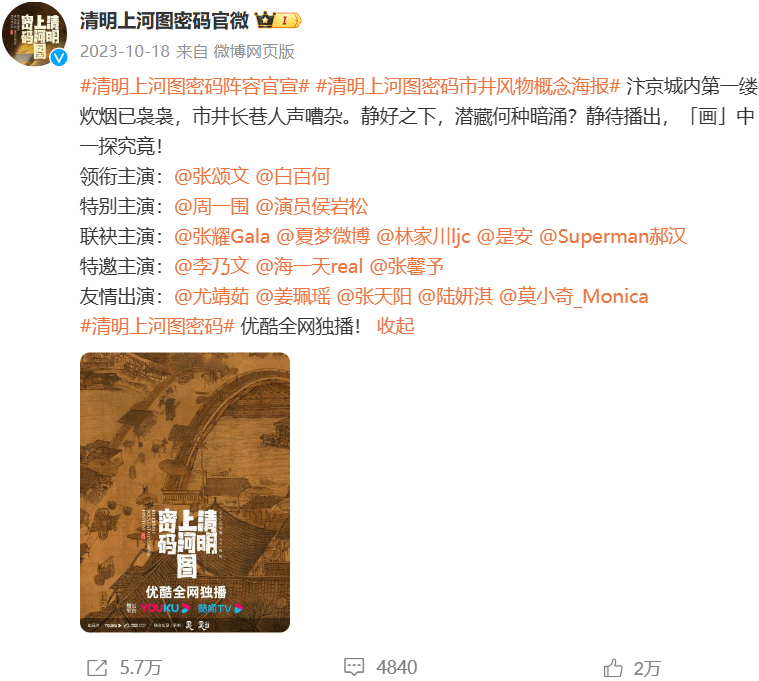This screenshot has height=681, width=759.
Task: Open the account profile avatar
Action: 34,33
